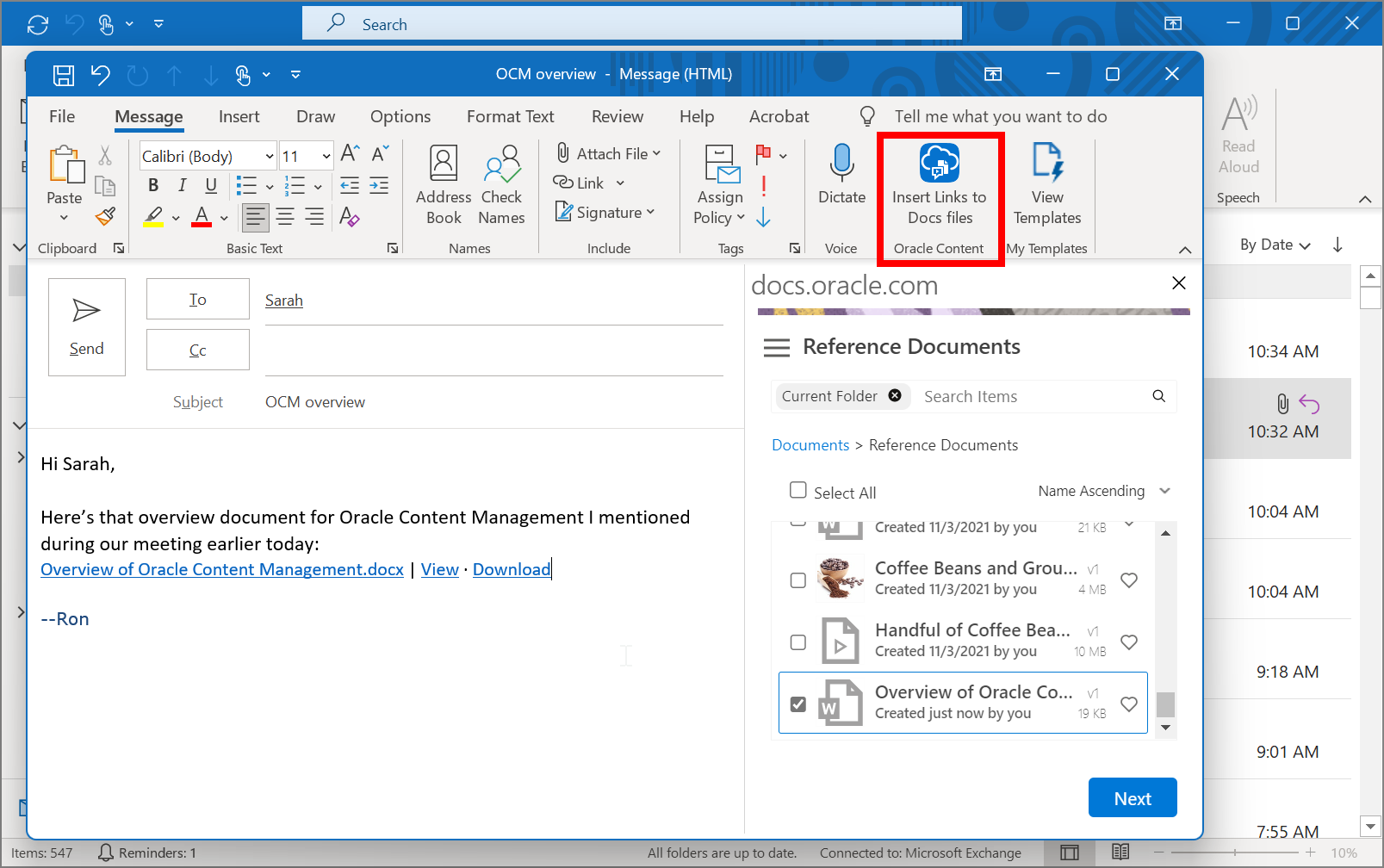Click the Tell me what you want to do box
Screen dimensions: 1384x868
pyautogui.click(x=1001, y=117)
